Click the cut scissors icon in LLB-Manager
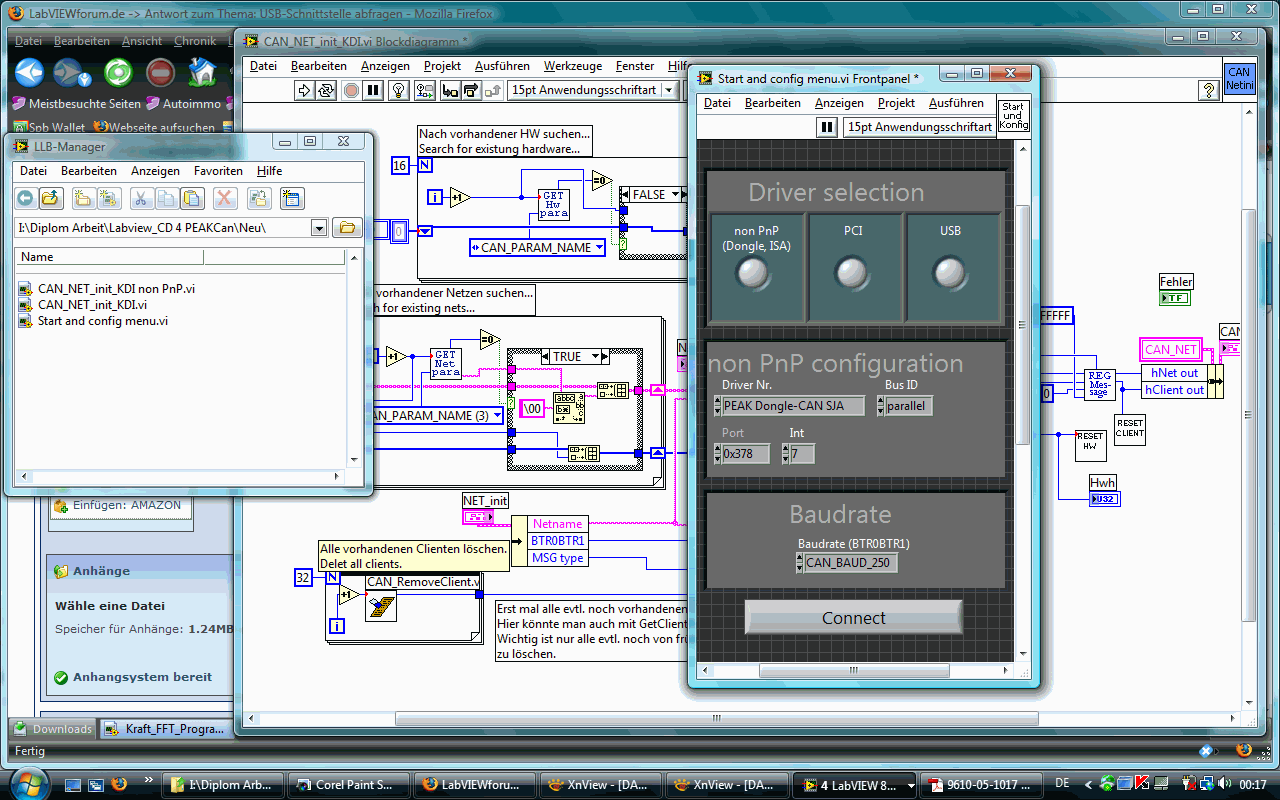This screenshot has width=1280, height=800. click(142, 198)
